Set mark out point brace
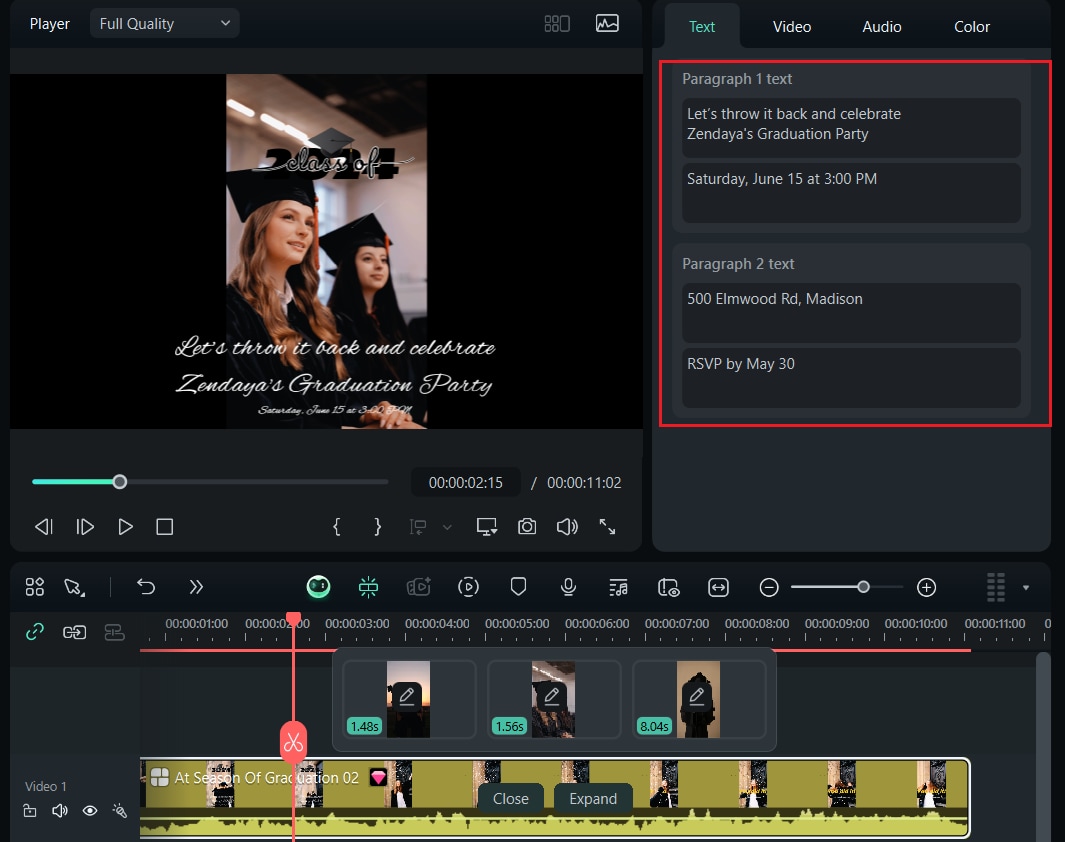This screenshot has height=842, width=1065. click(378, 527)
